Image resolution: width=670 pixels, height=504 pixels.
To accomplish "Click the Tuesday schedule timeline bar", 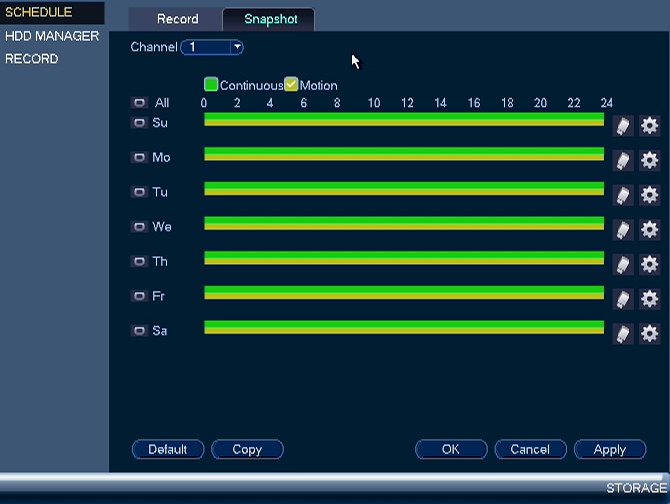I will pos(404,188).
